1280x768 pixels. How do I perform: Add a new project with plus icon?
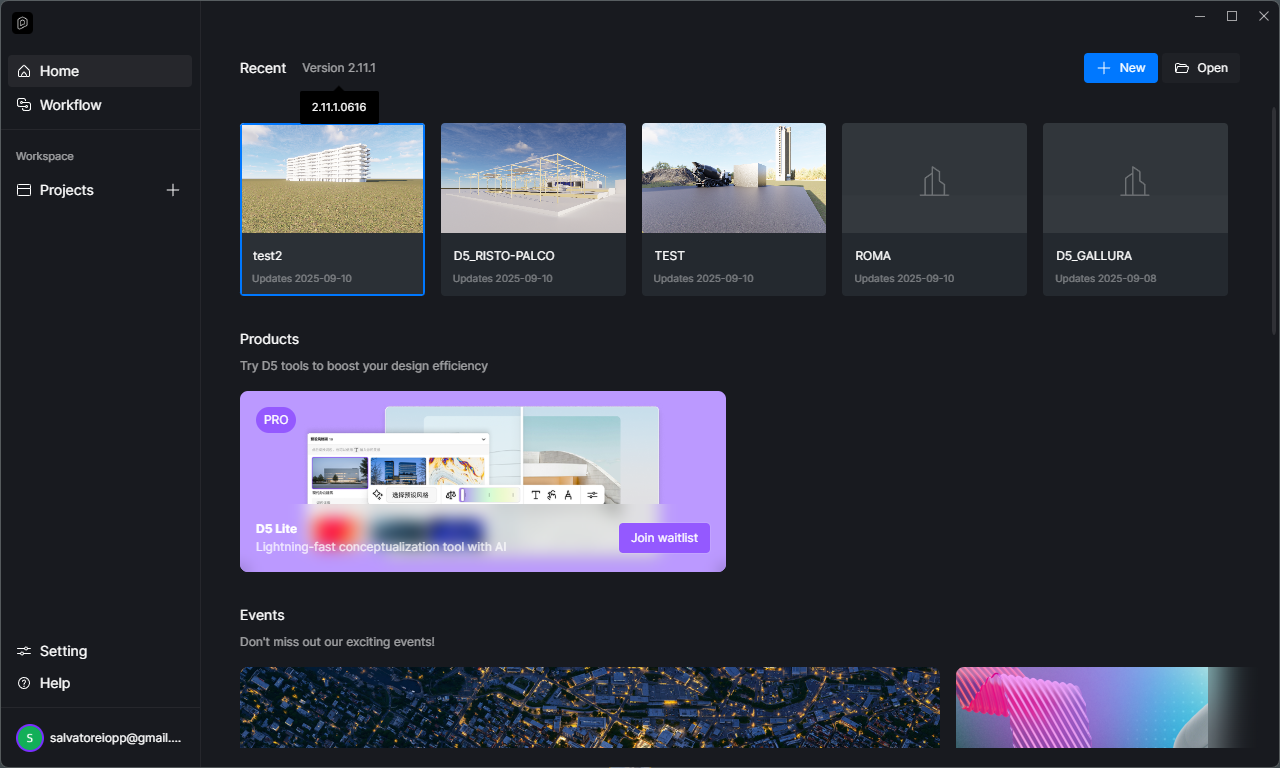click(173, 190)
